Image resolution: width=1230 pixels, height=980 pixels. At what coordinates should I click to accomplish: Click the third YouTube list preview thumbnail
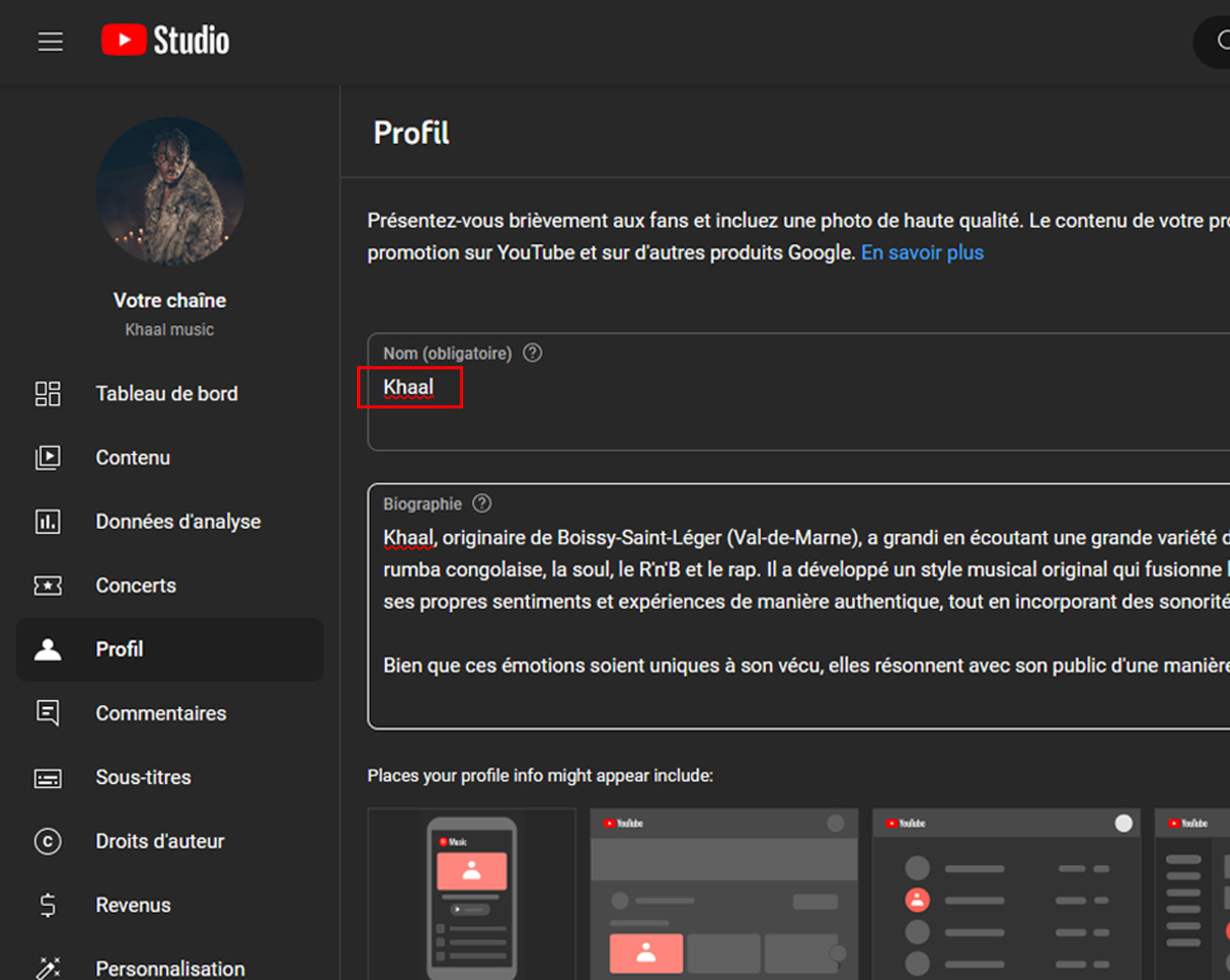click(x=1006, y=894)
